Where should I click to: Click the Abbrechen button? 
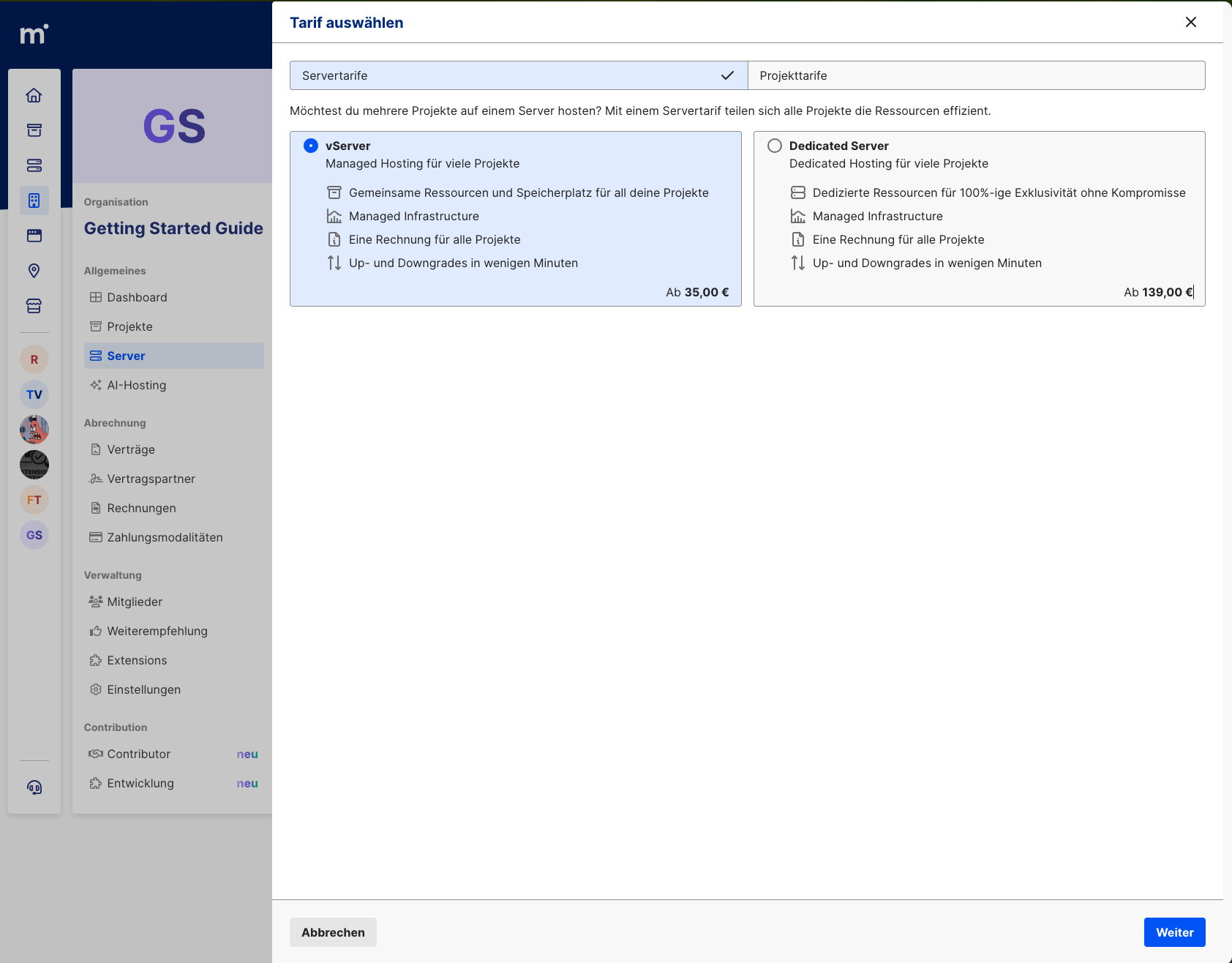click(x=333, y=932)
